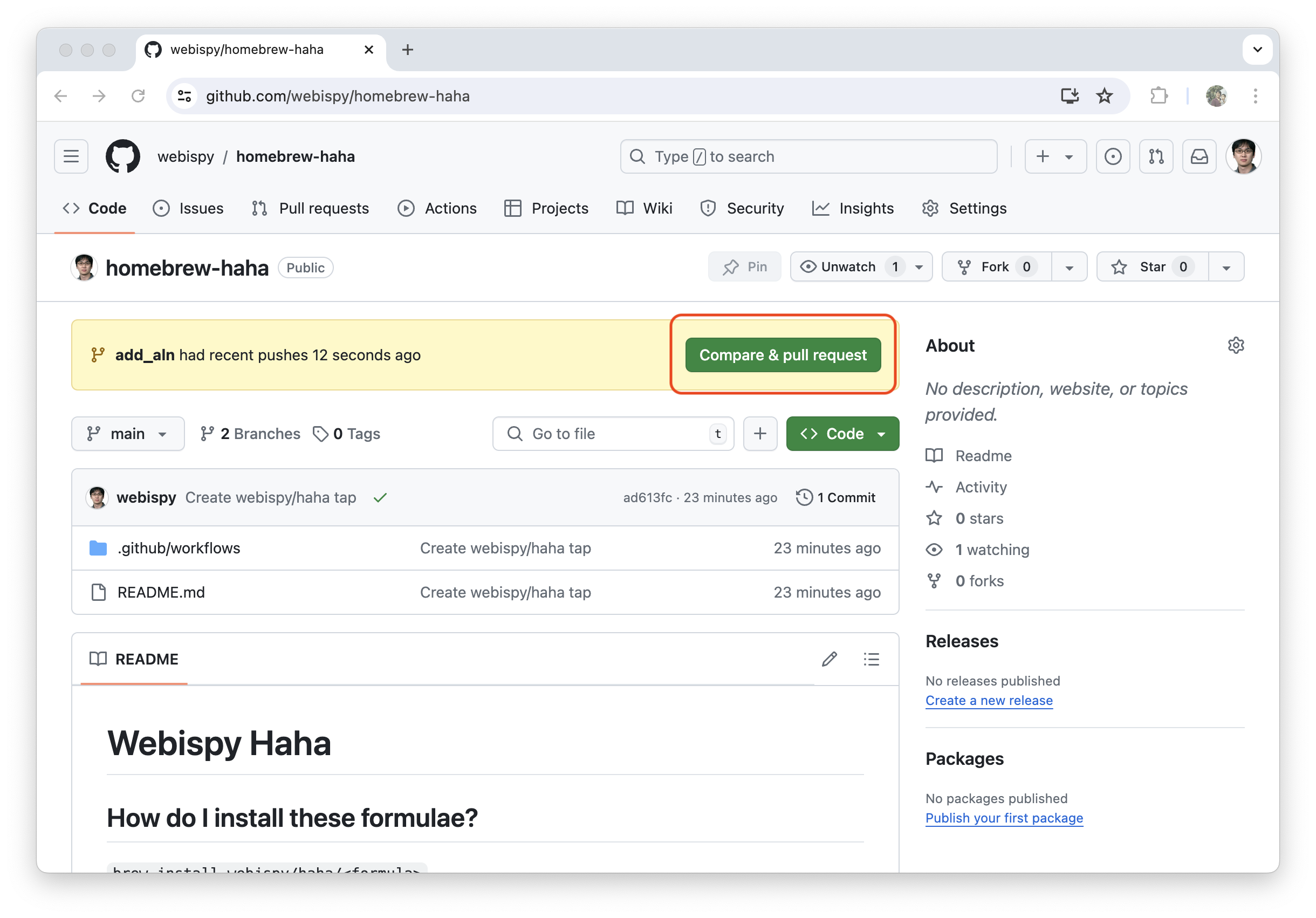
Task: Open the Activity link in About
Action: 967,487
